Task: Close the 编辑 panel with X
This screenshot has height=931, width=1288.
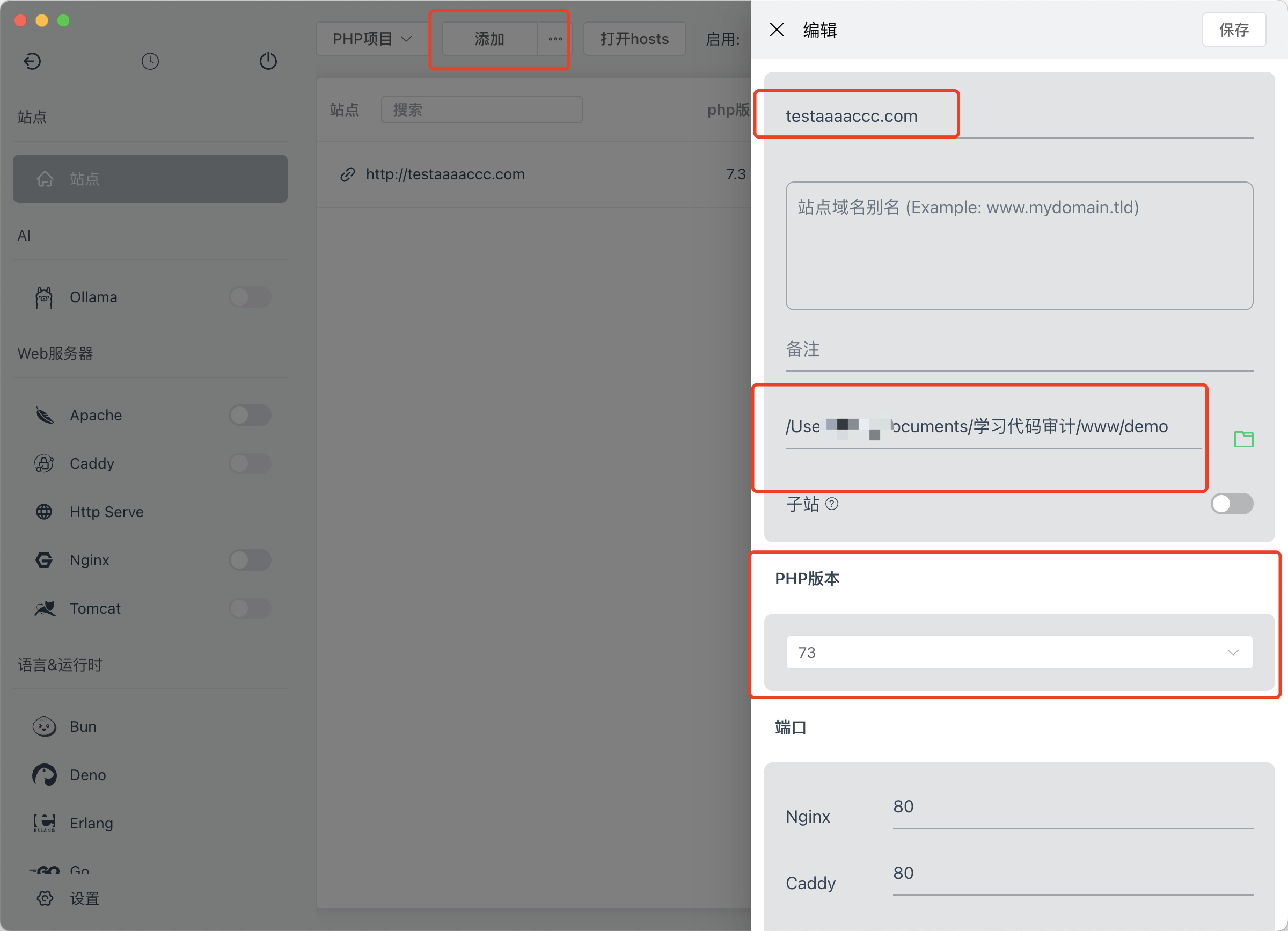Action: (x=777, y=30)
